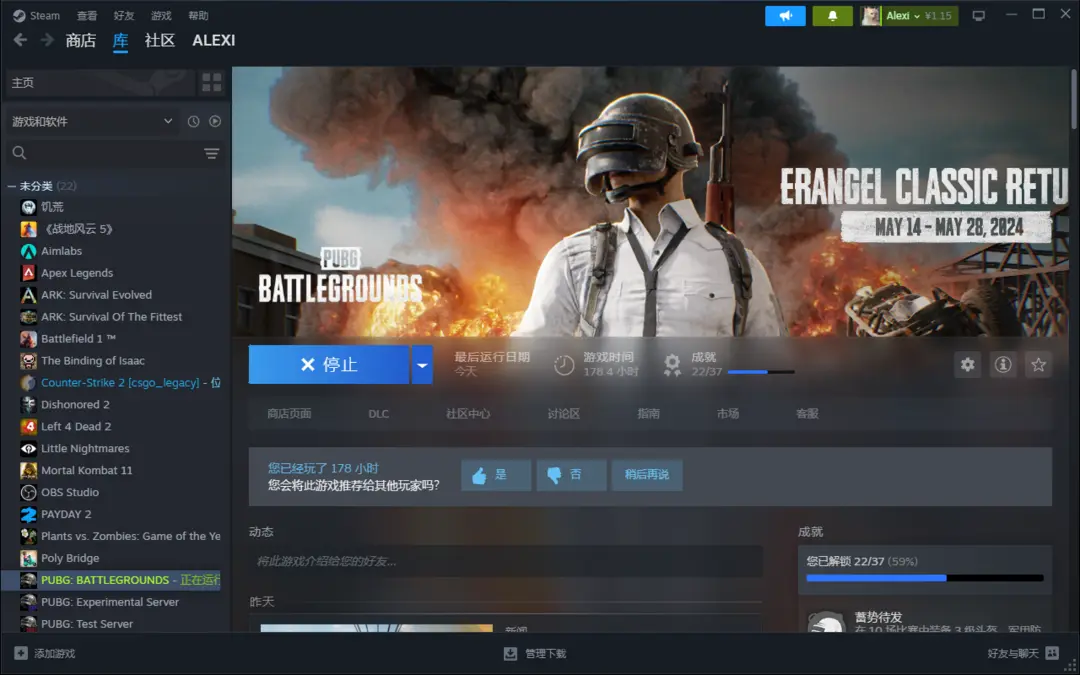This screenshot has height=675, width=1080.
Task: Select PUBG: Experimental Server in library
Action: [110, 602]
